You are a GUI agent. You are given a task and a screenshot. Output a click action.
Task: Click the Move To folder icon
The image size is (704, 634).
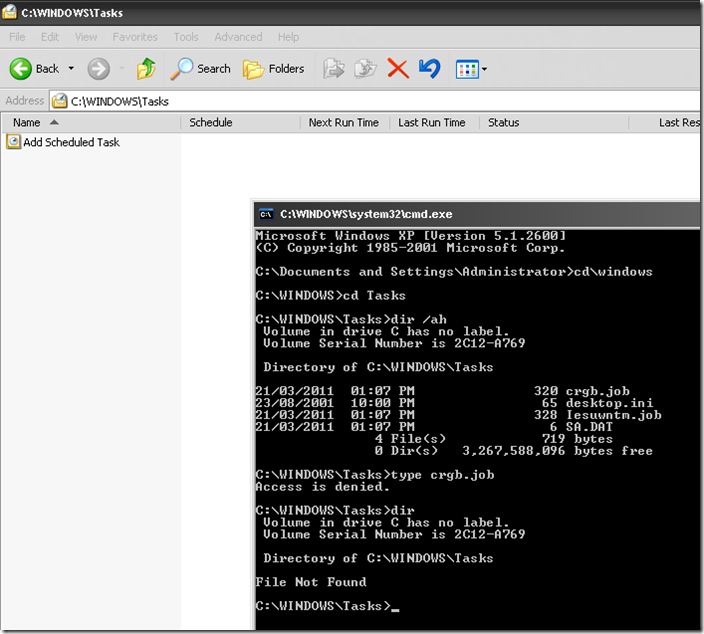334,69
